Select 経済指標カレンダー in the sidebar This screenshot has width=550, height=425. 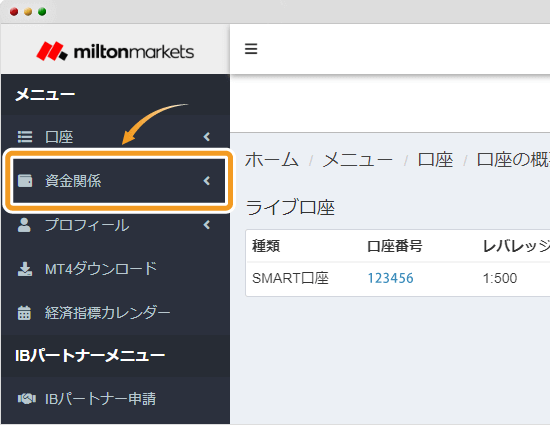pos(115,313)
